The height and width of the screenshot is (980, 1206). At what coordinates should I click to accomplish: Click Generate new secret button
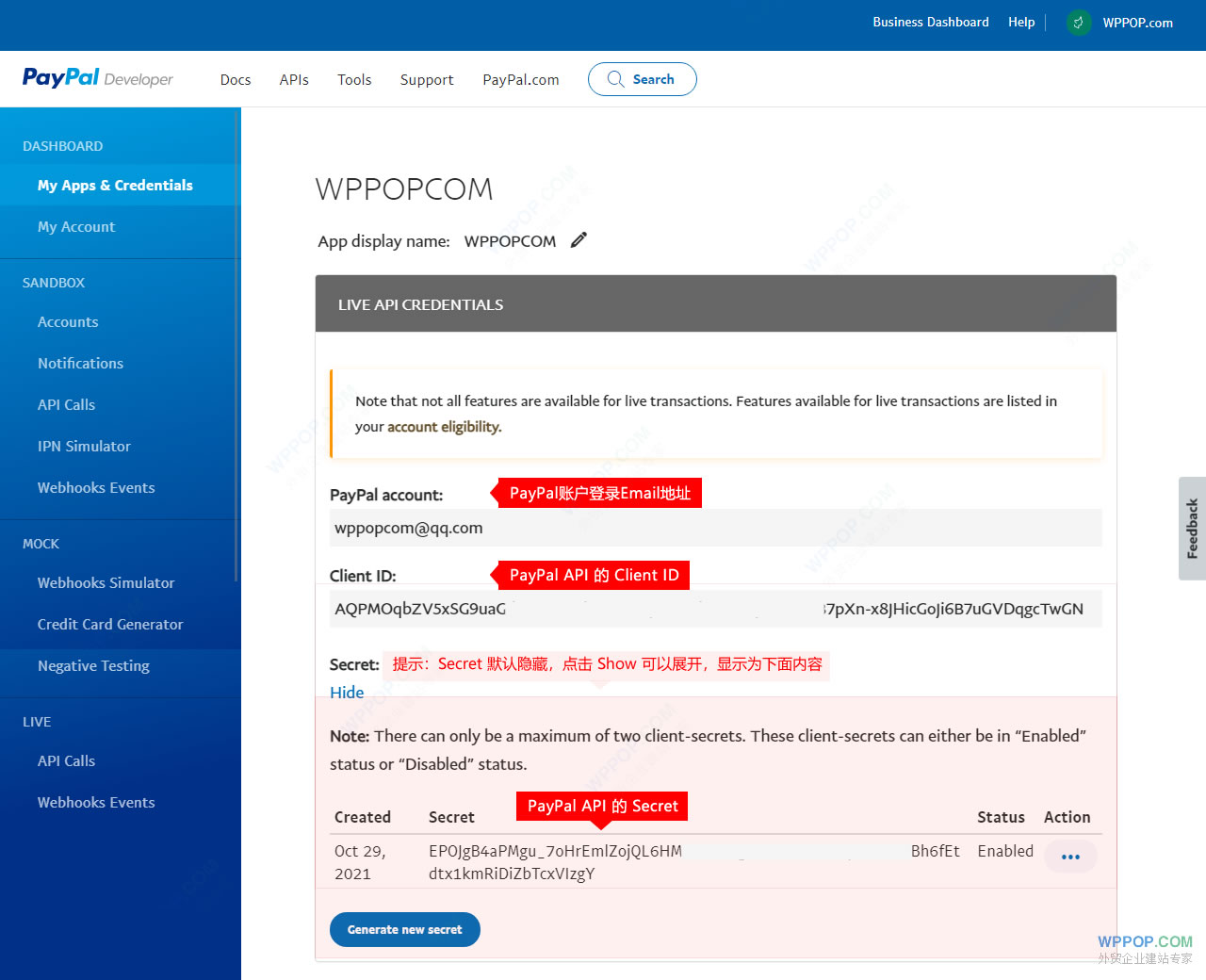tap(405, 929)
